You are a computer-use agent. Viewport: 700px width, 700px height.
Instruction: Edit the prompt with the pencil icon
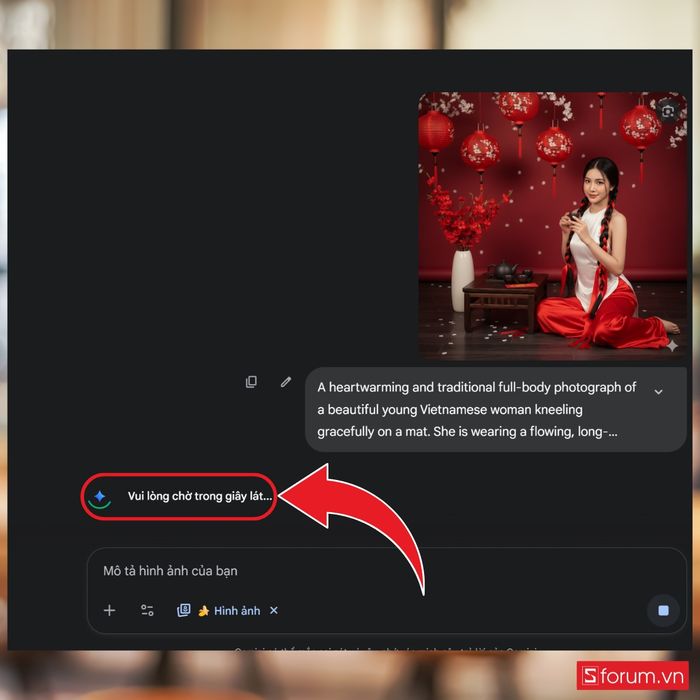(286, 382)
